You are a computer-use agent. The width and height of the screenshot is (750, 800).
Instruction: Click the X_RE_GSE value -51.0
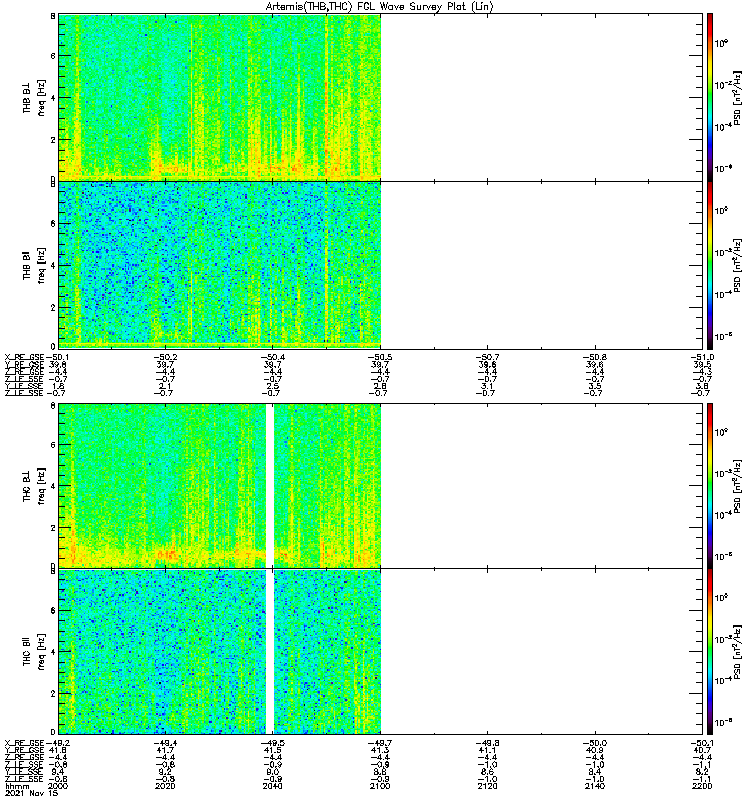[x=703, y=357]
